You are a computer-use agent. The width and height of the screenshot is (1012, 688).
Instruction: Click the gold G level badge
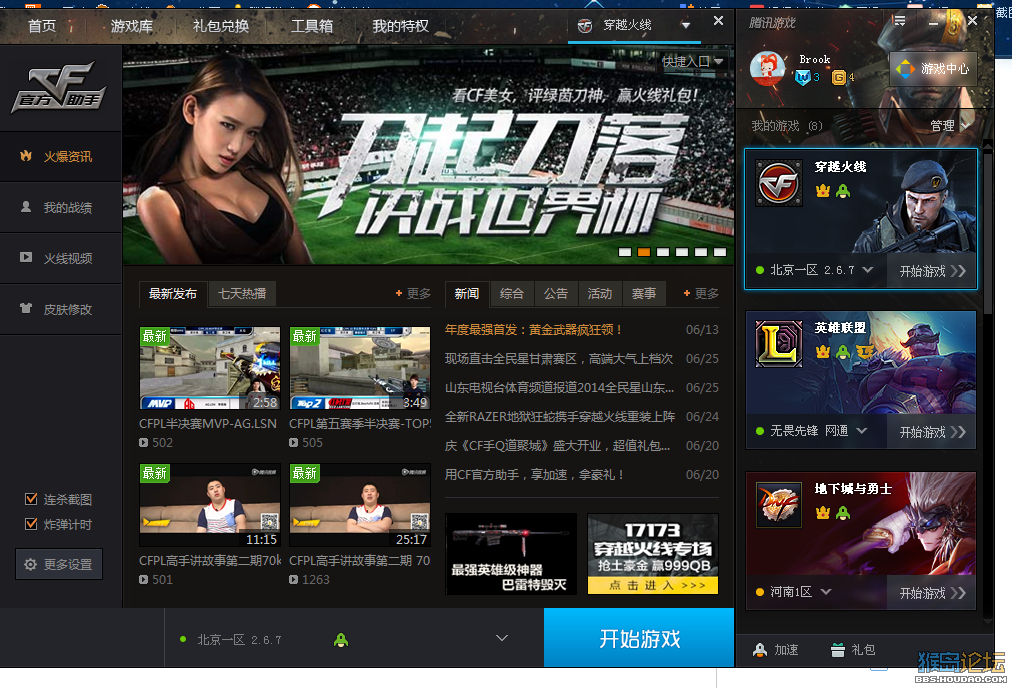click(838, 77)
